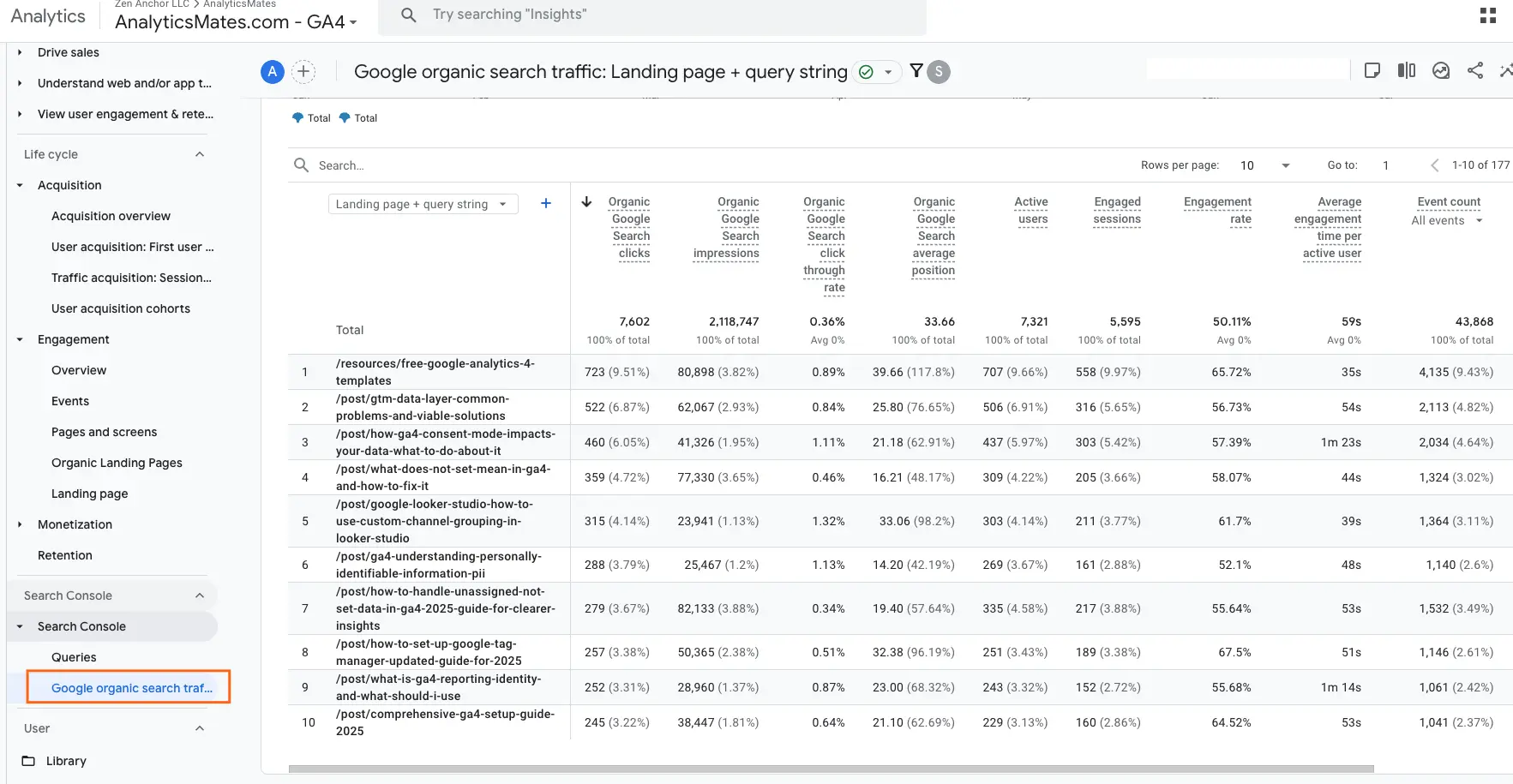Click '/post/gtm-data-layer-common-problems-and-viable-solutions' row
The height and width of the screenshot is (784, 1513).
900,407
